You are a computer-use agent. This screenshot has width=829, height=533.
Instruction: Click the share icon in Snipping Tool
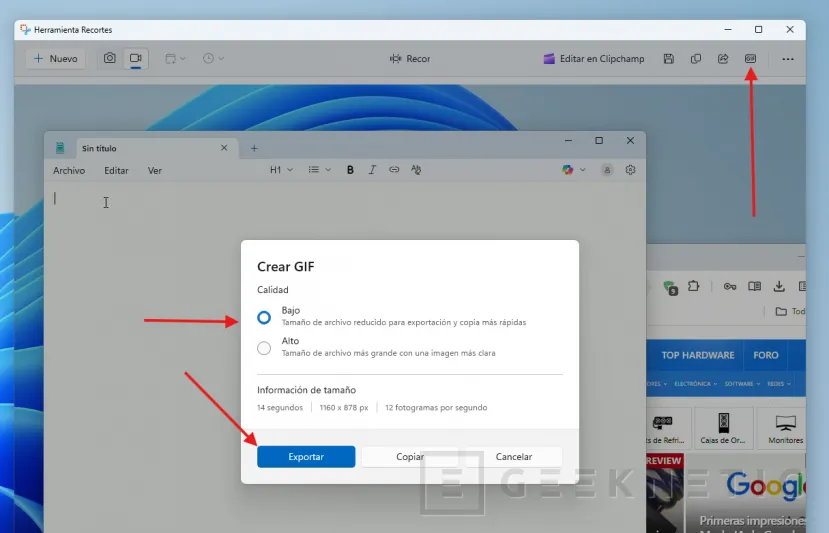coord(722,59)
